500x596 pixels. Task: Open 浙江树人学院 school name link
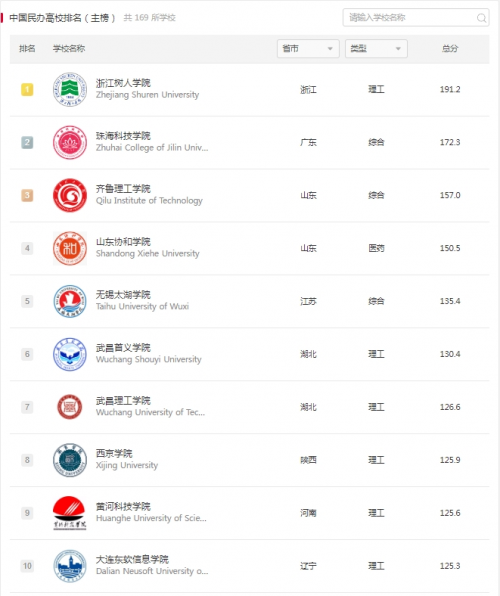tap(123, 83)
